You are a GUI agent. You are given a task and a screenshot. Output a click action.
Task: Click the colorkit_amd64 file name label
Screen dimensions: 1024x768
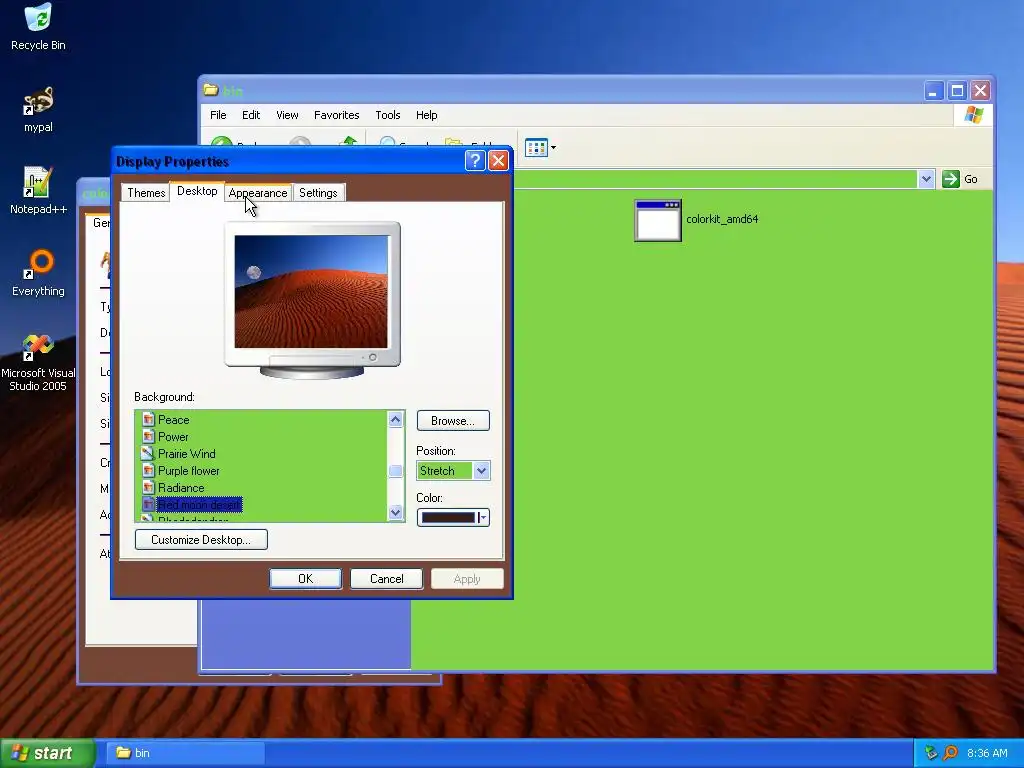click(x=722, y=219)
